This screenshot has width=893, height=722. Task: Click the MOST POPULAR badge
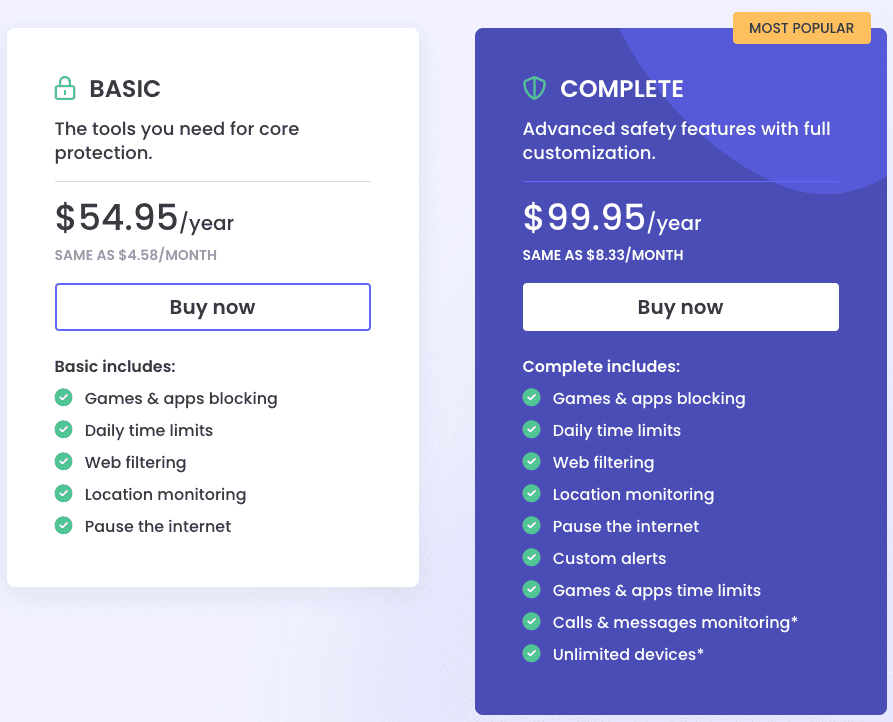point(801,27)
